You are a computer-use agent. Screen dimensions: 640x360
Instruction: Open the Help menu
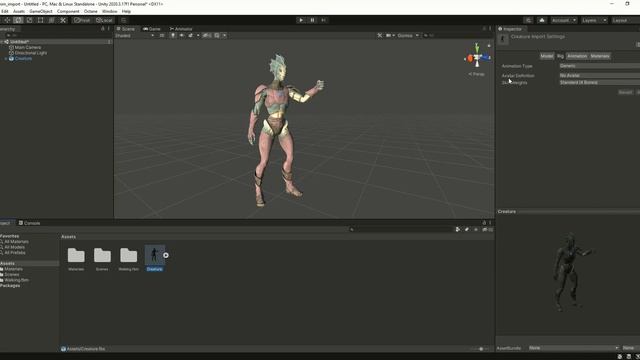[126, 11]
